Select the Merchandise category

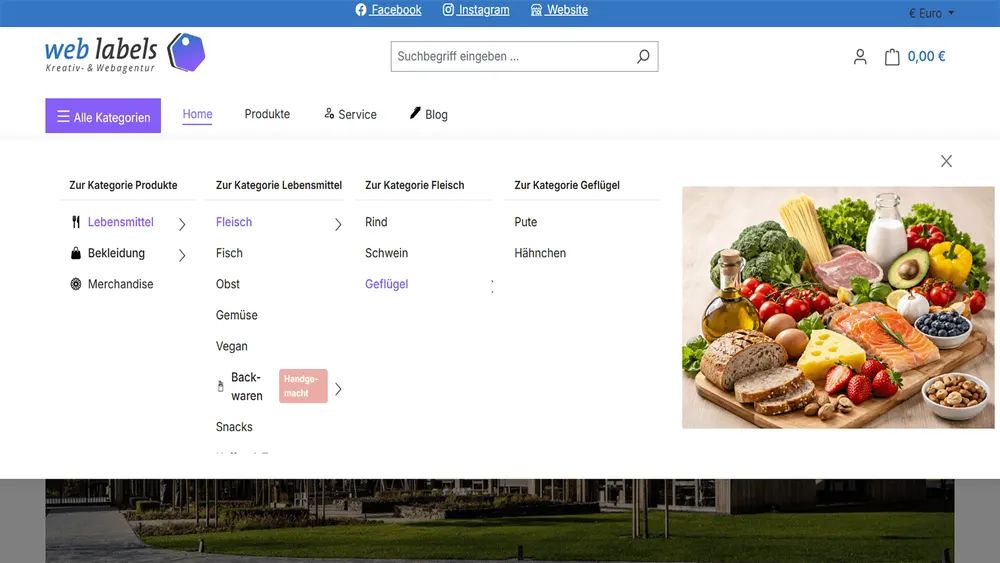point(121,284)
